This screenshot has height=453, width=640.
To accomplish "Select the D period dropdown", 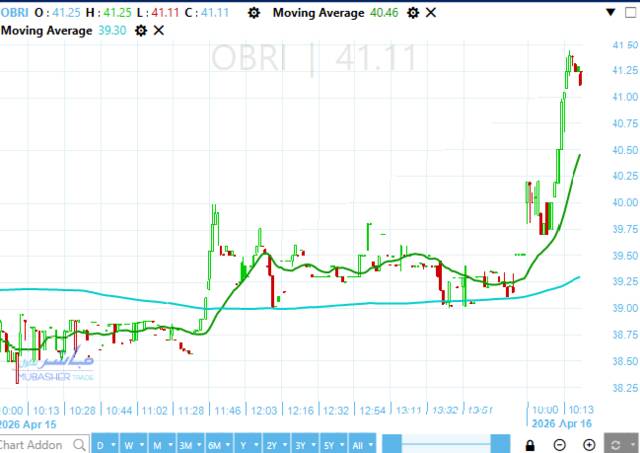I will coord(105,444).
